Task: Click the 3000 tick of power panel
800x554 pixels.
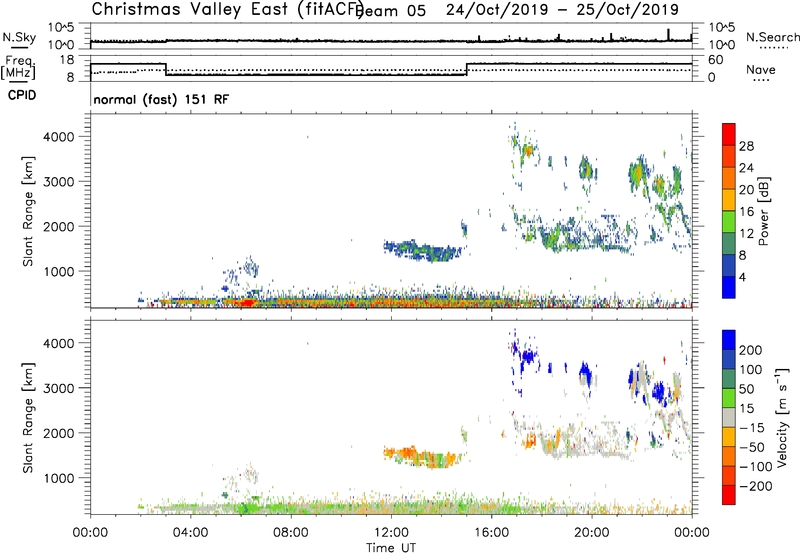Action: click(59, 182)
